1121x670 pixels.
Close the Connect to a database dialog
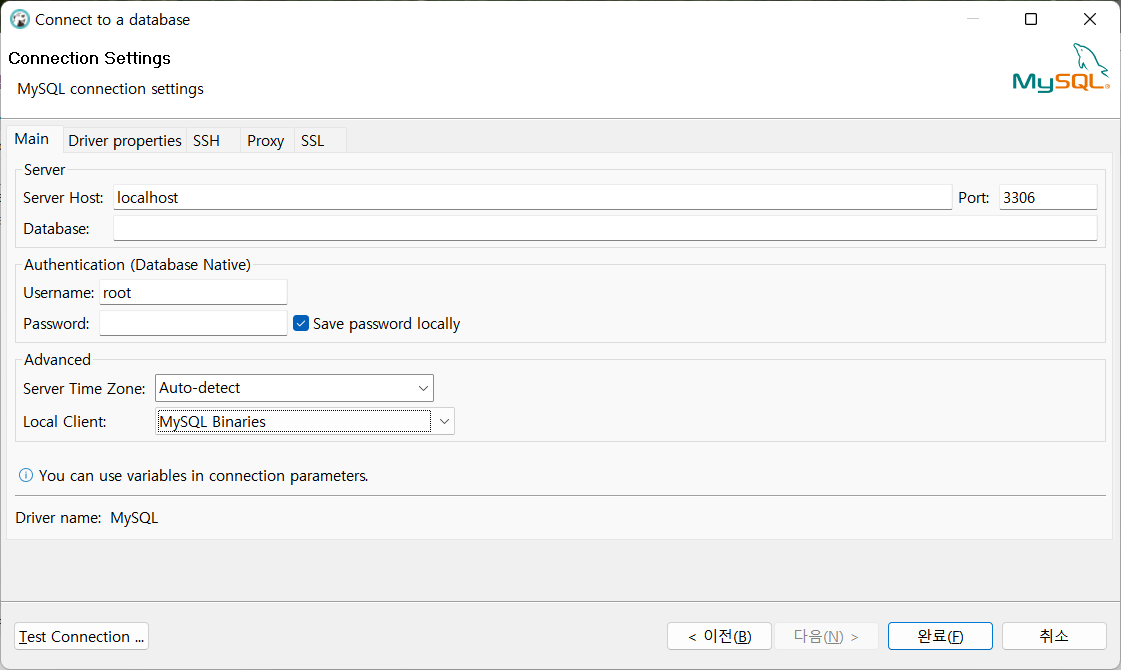(1090, 19)
